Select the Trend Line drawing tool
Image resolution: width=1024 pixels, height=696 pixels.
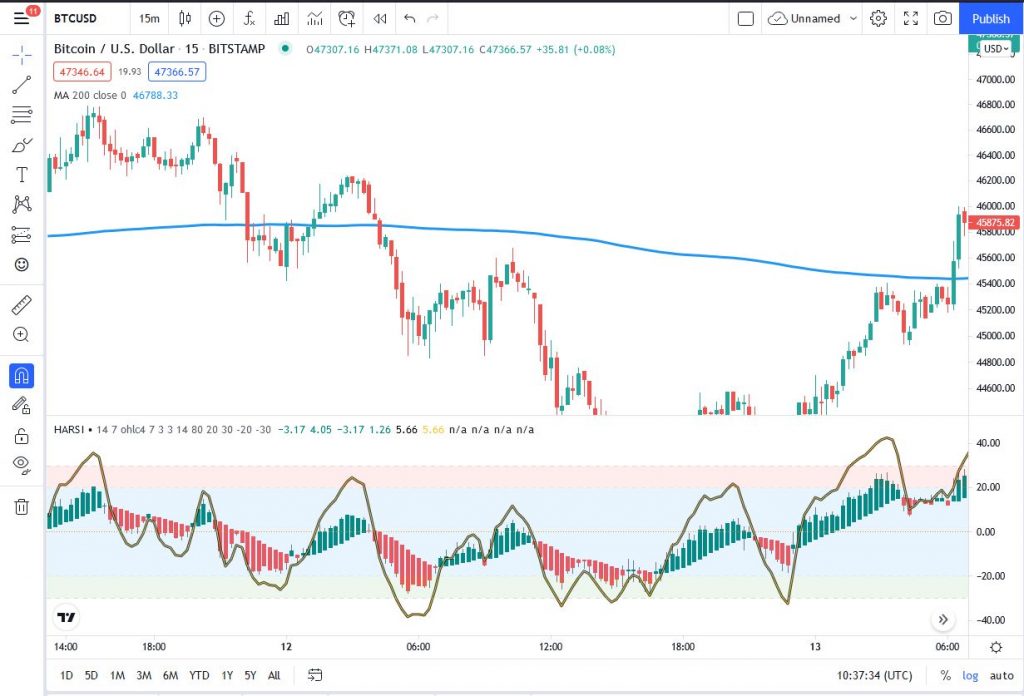point(21,84)
